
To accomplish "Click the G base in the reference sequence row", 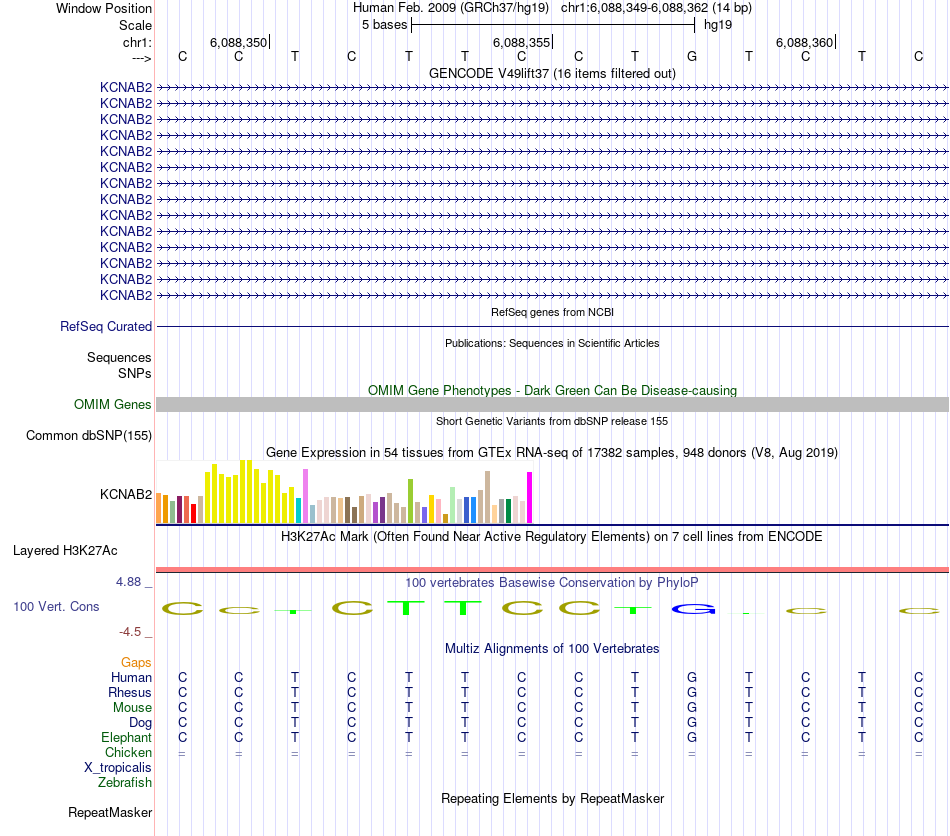I will point(692,56).
